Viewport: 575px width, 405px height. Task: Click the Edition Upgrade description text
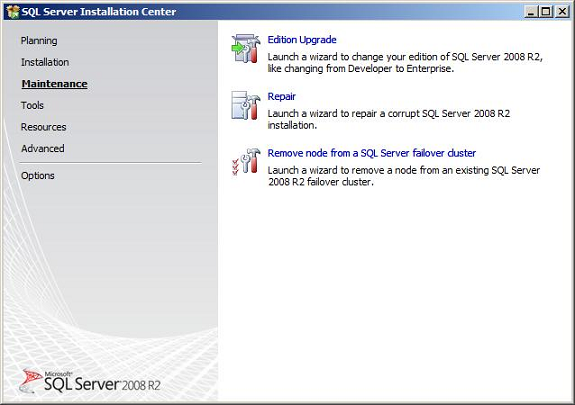coord(405,63)
